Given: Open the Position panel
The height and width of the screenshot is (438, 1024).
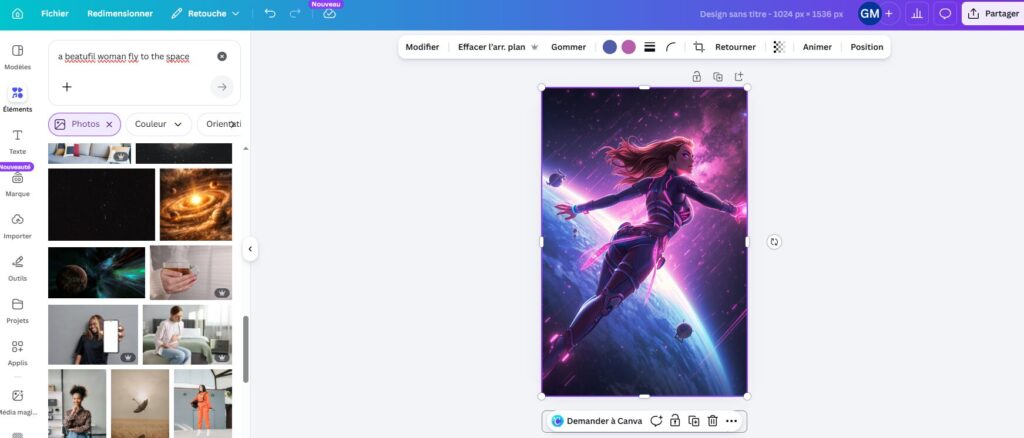Looking at the screenshot, I should pyautogui.click(x=867, y=47).
